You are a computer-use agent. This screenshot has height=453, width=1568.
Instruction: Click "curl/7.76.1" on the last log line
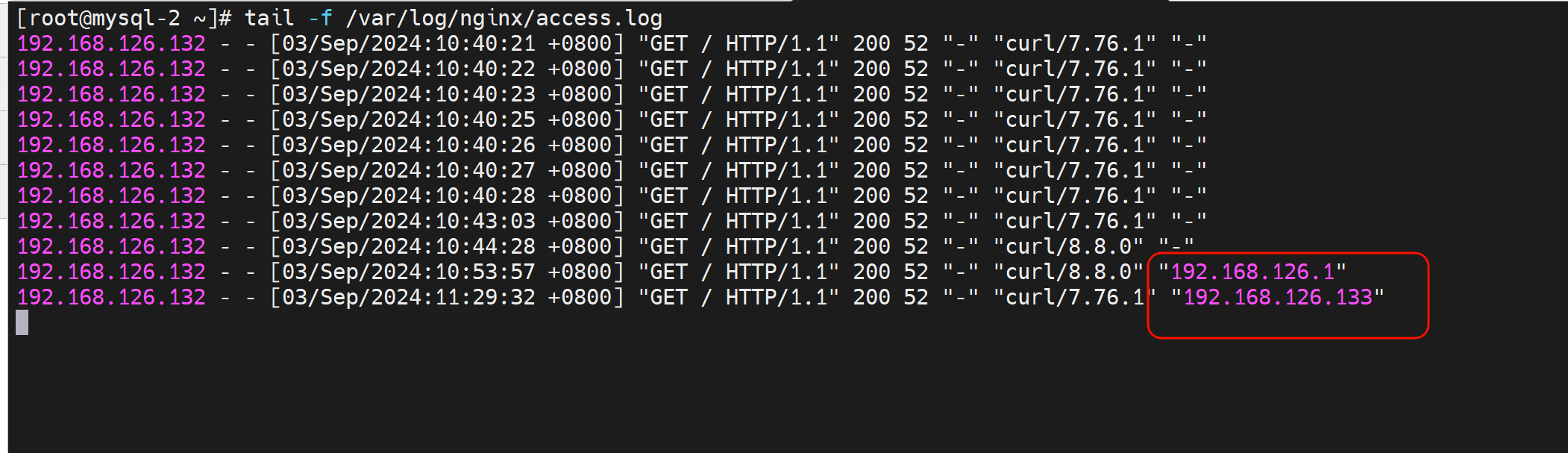tap(1074, 298)
